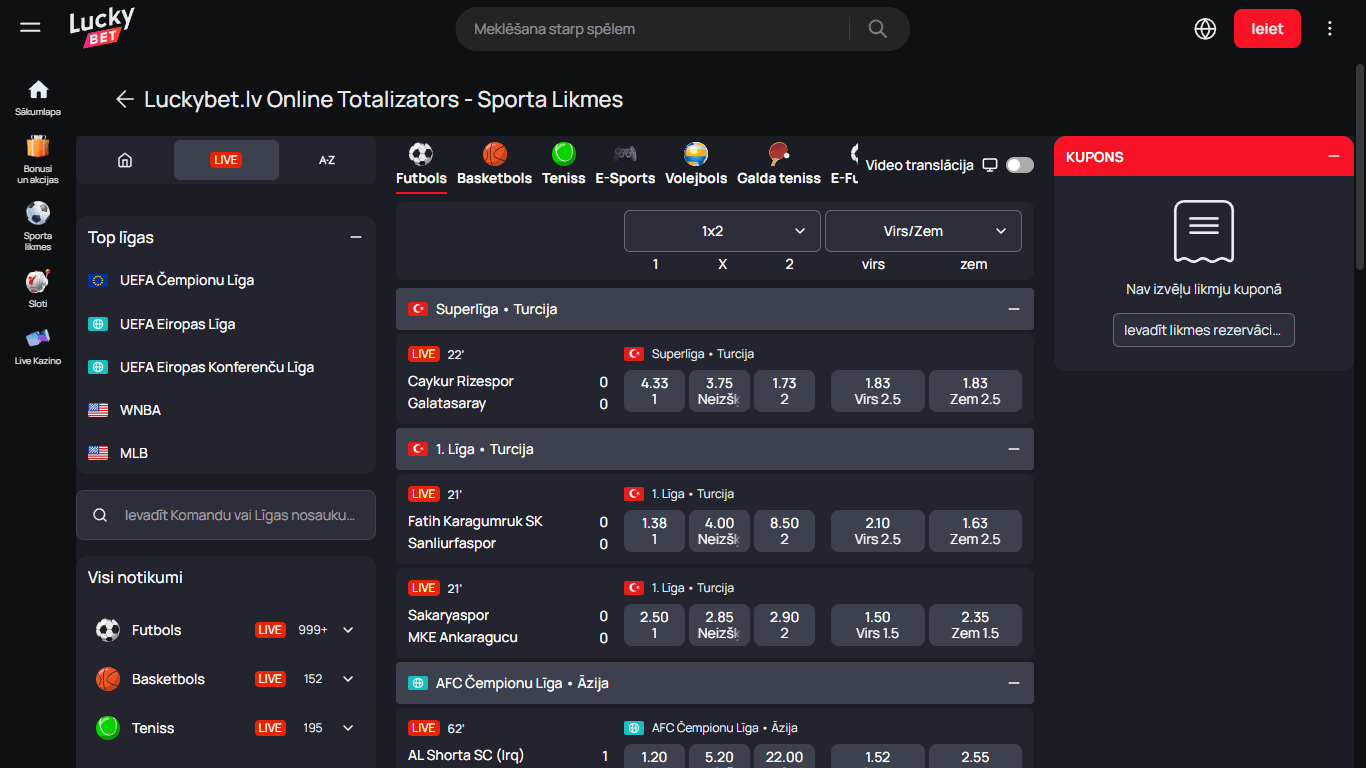This screenshot has height=768, width=1366.
Task: Expand Teniss in Visi notikumi list
Action: [348, 728]
